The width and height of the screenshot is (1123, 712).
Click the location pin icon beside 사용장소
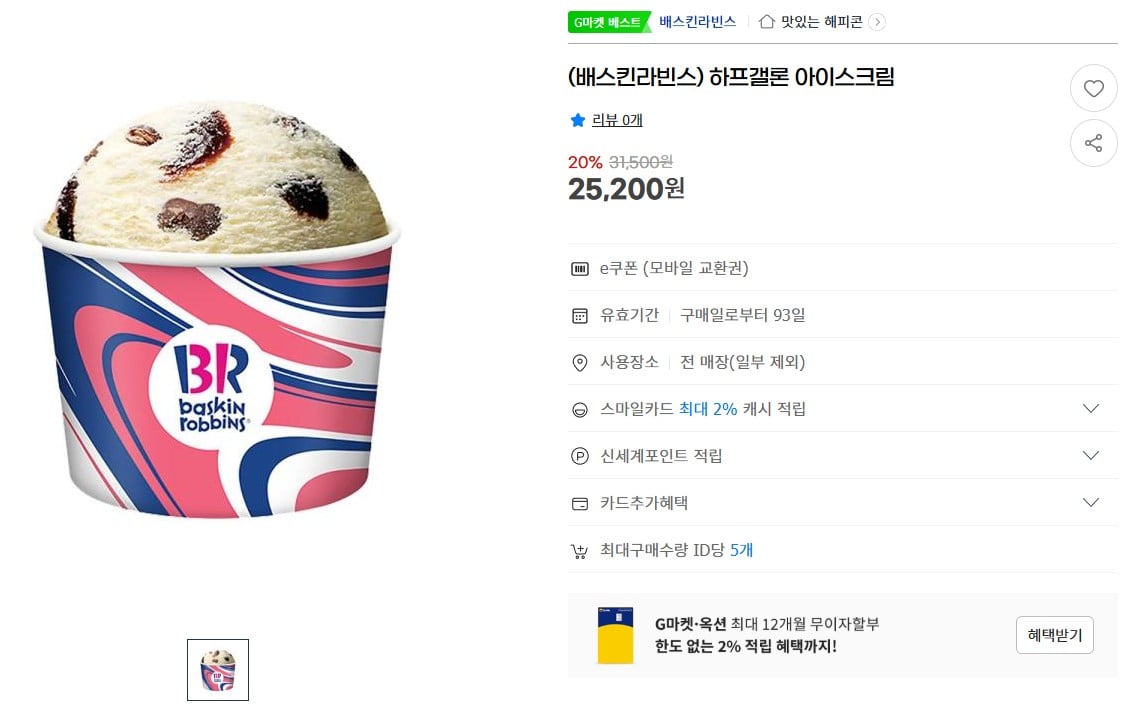[580, 363]
